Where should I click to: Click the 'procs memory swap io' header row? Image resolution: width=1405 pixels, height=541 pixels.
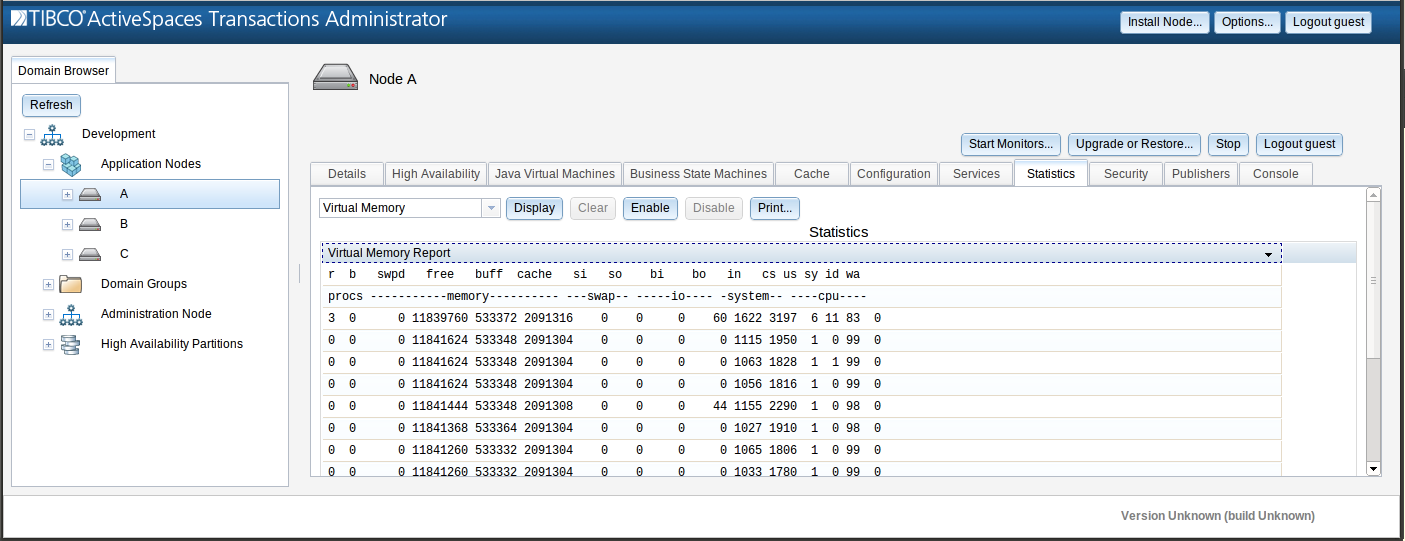[801, 297]
